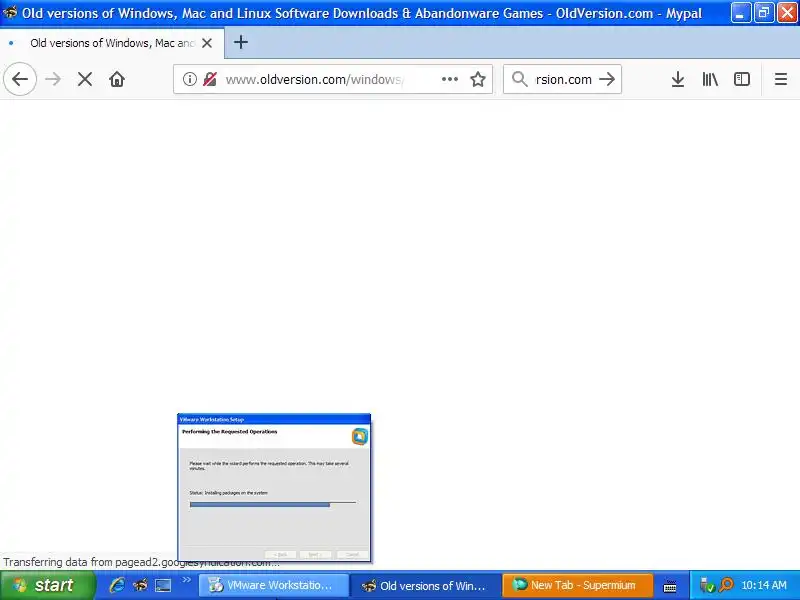Image resolution: width=800 pixels, height=600 pixels.
Task: Click the orange magnifier tray icon
Action: point(726,585)
